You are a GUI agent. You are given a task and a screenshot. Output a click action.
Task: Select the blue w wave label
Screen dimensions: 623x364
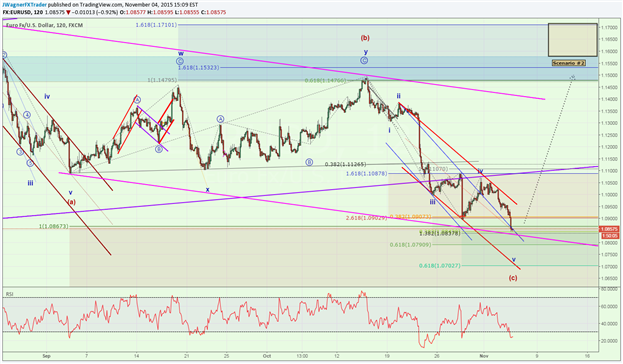pyautogui.click(x=180, y=53)
